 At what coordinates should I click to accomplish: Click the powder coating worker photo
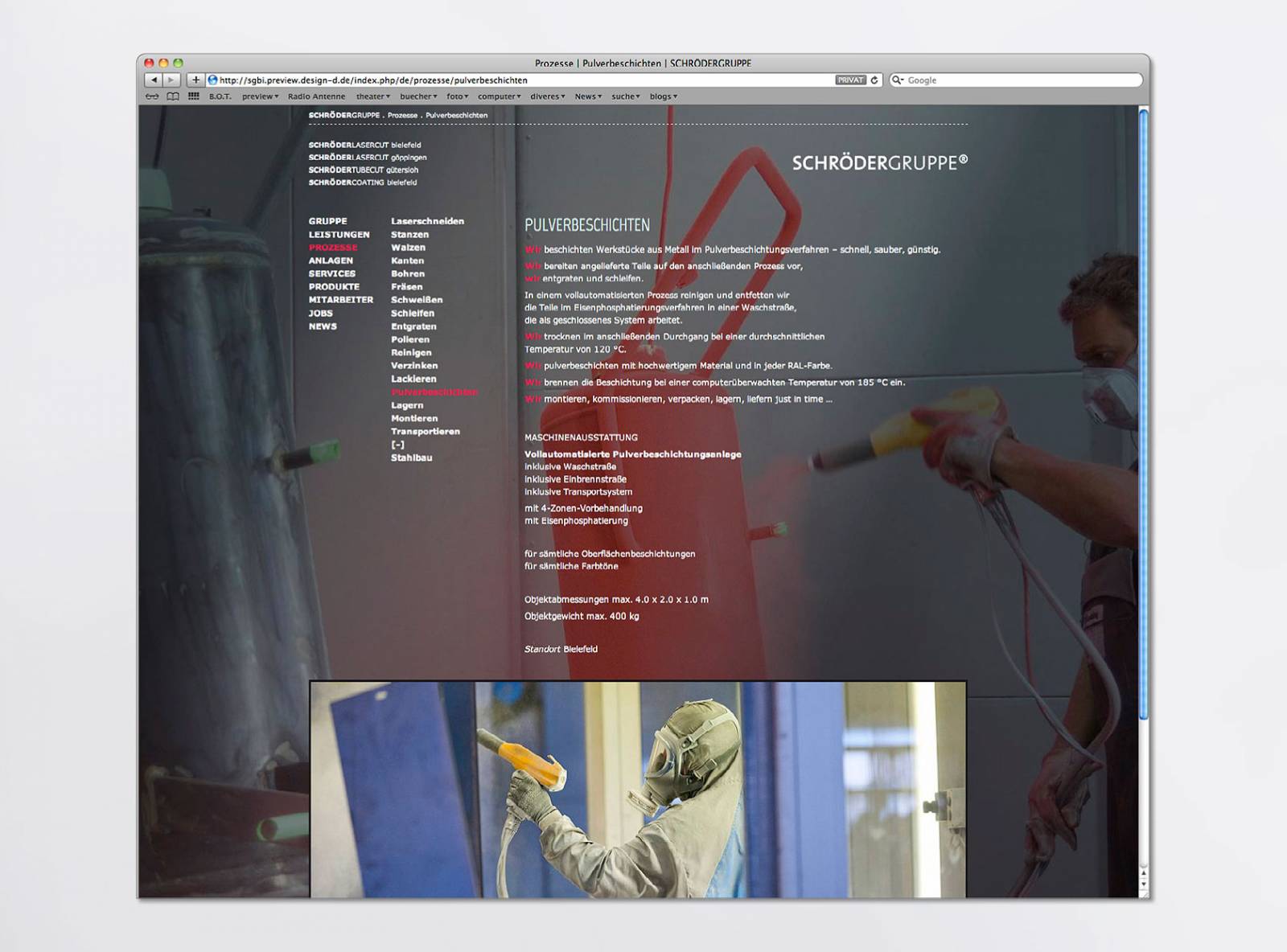pyautogui.click(x=638, y=789)
